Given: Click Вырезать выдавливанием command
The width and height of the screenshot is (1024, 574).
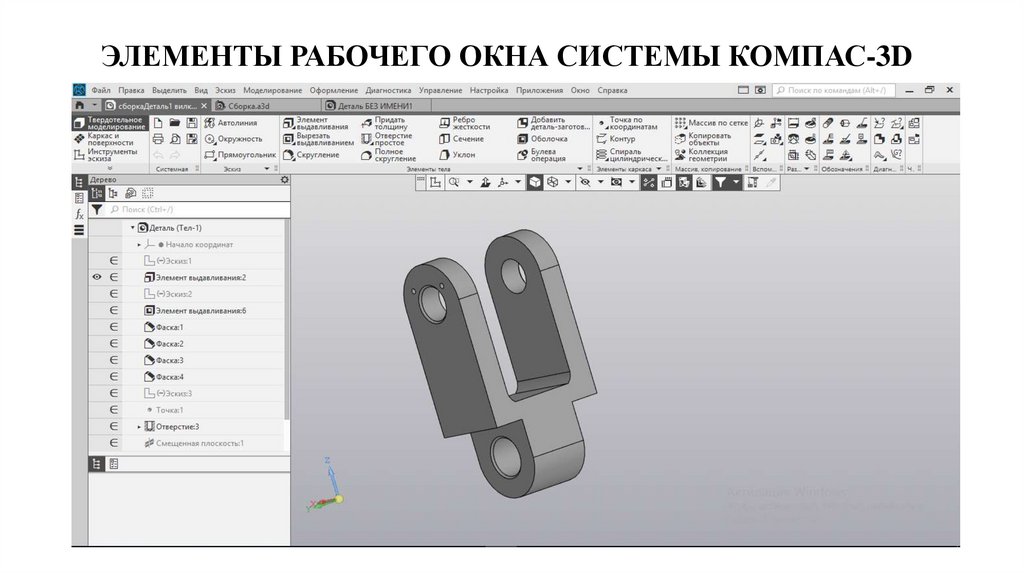Looking at the screenshot, I should [x=319, y=139].
